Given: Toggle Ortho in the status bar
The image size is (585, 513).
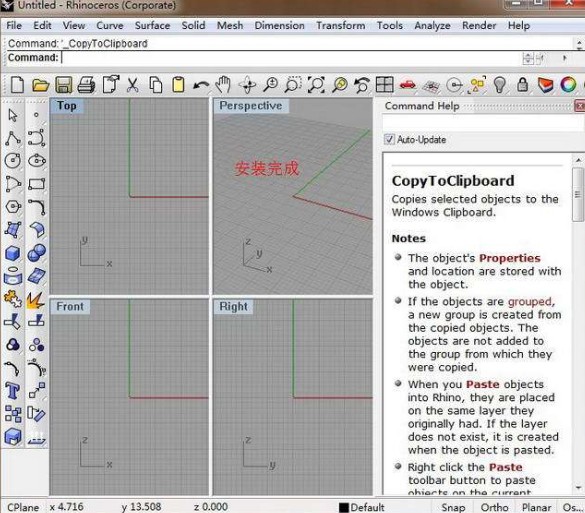Looking at the screenshot, I should (494, 507).
